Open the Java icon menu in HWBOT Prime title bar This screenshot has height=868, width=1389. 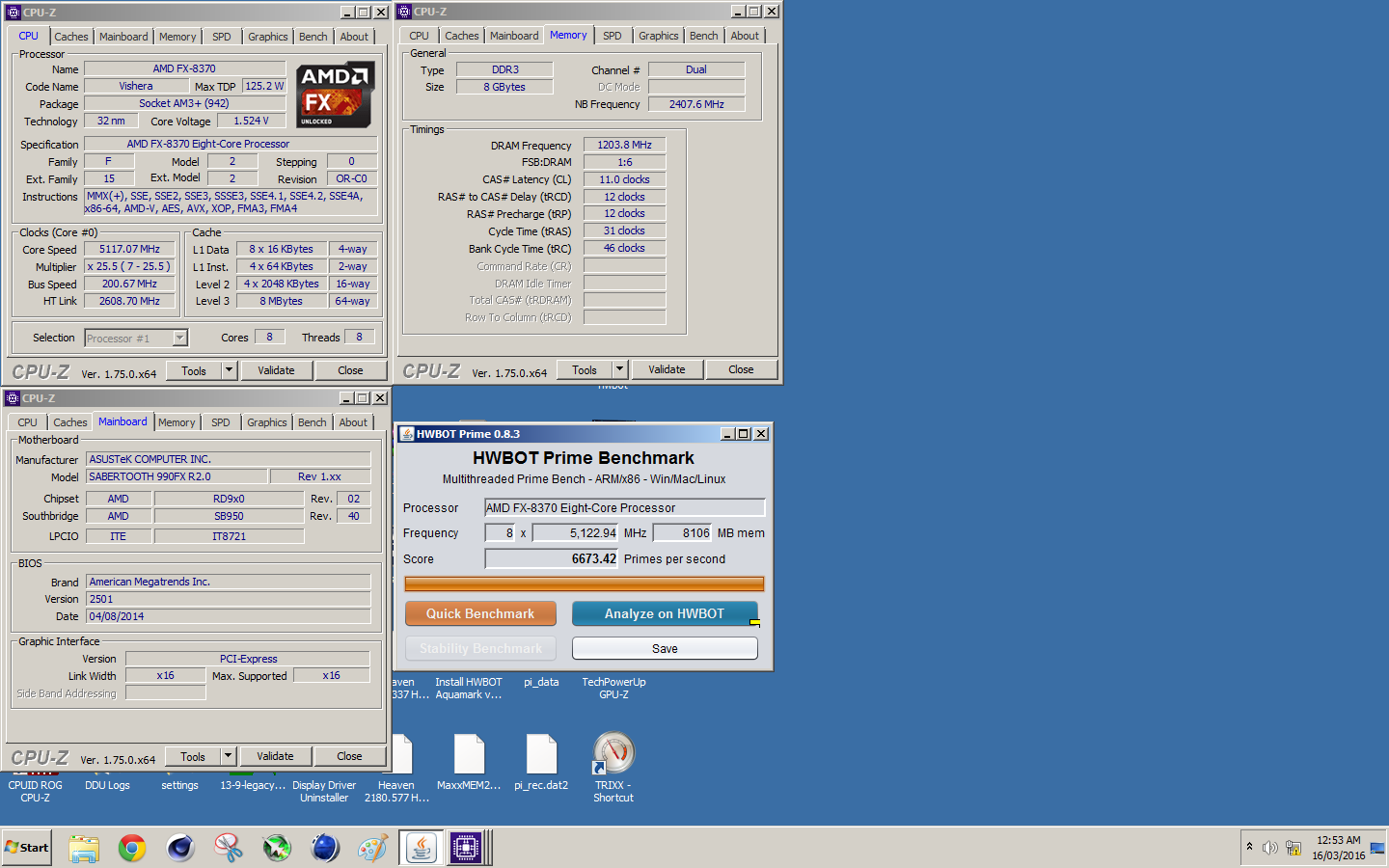(406, 434)
